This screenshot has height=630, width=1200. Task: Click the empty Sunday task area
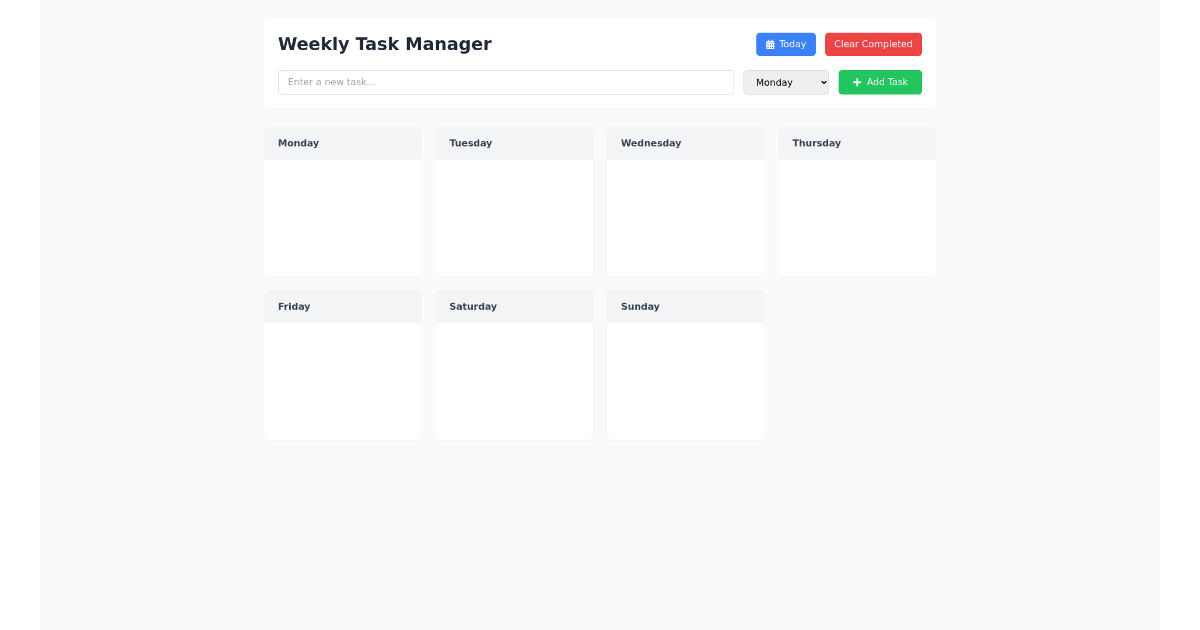click(686, 380)
